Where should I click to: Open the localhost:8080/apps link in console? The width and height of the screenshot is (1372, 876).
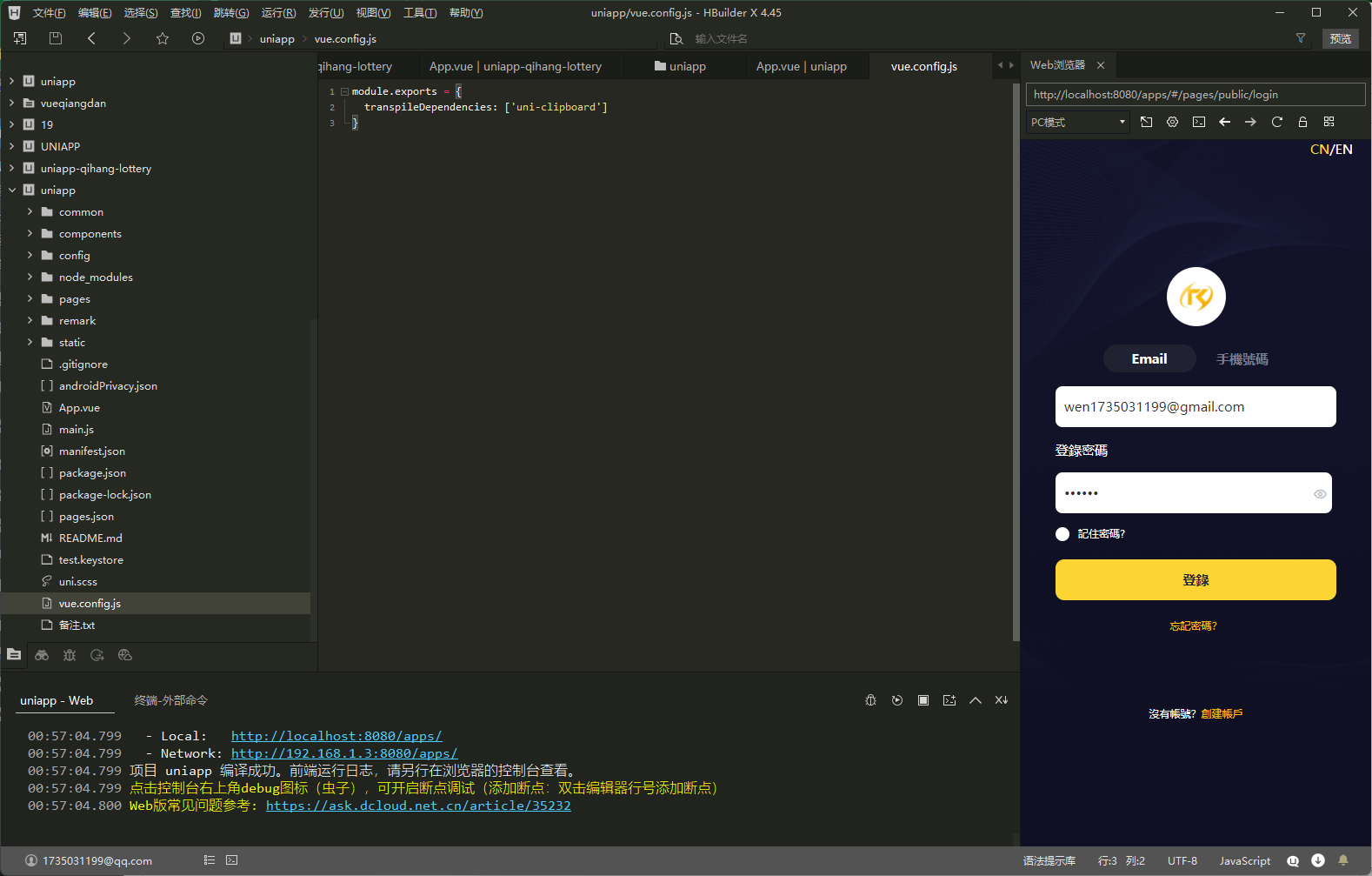(x=336, y=736)
